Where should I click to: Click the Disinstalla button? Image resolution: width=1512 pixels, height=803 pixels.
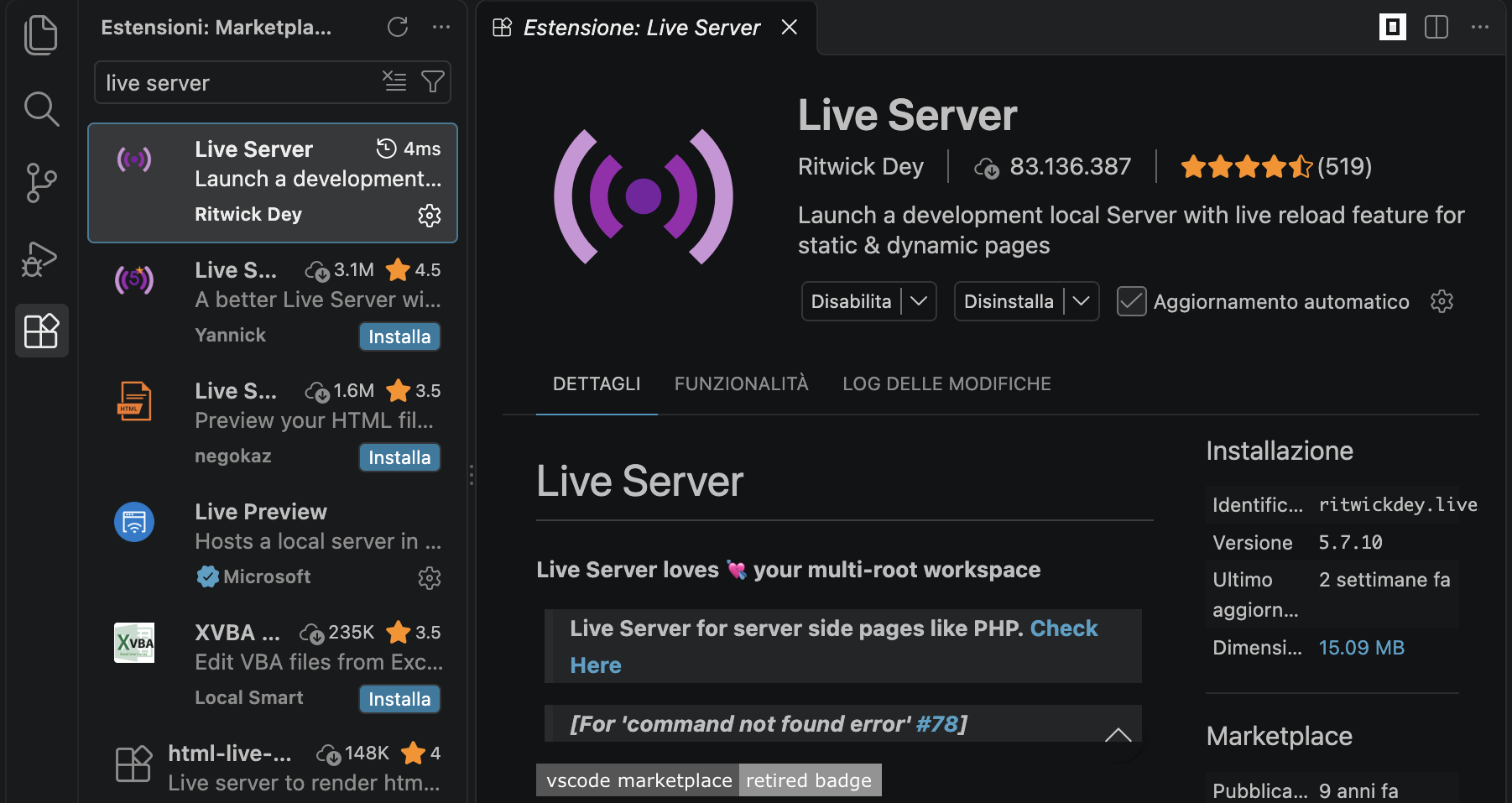click(1009, 301)
